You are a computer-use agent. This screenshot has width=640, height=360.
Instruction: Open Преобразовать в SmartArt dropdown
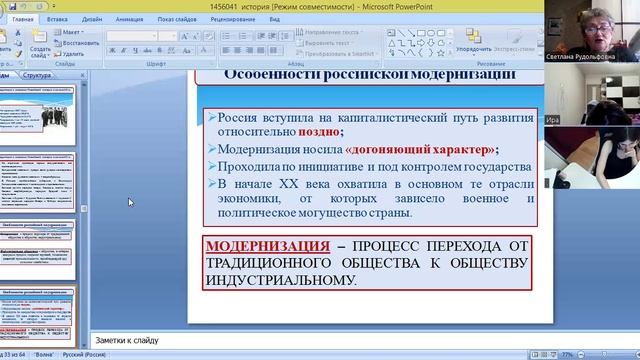(336, 53)
